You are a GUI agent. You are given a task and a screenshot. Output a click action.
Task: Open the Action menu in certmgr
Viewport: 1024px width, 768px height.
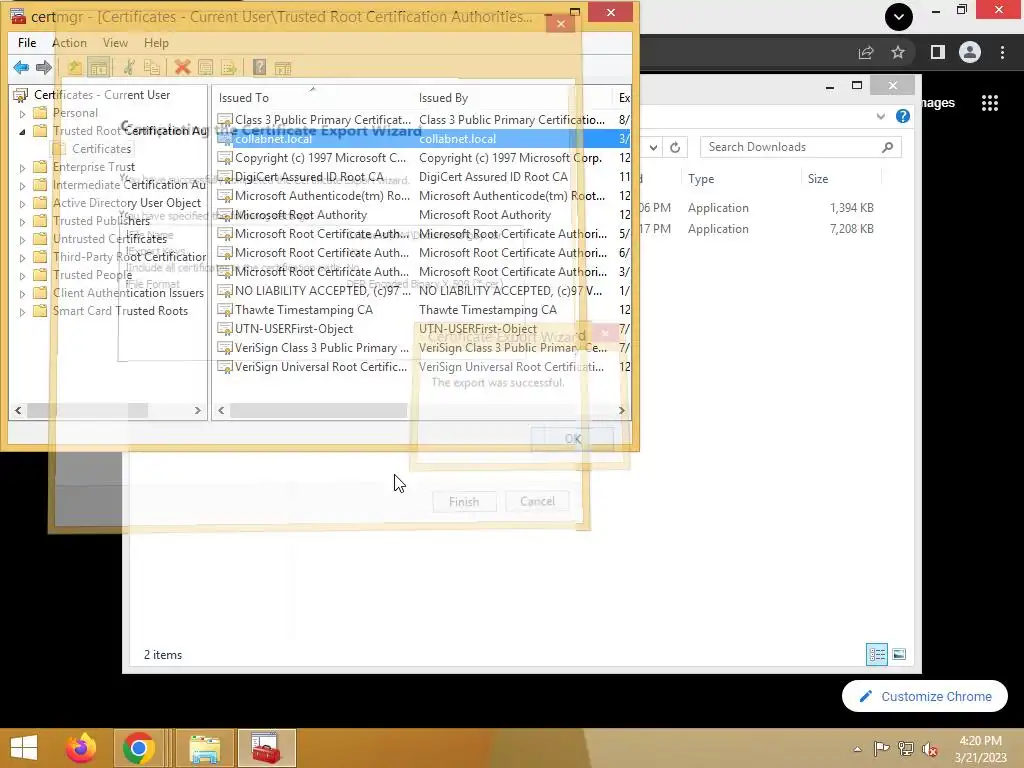pyautogui.click(x=69, y=42)
